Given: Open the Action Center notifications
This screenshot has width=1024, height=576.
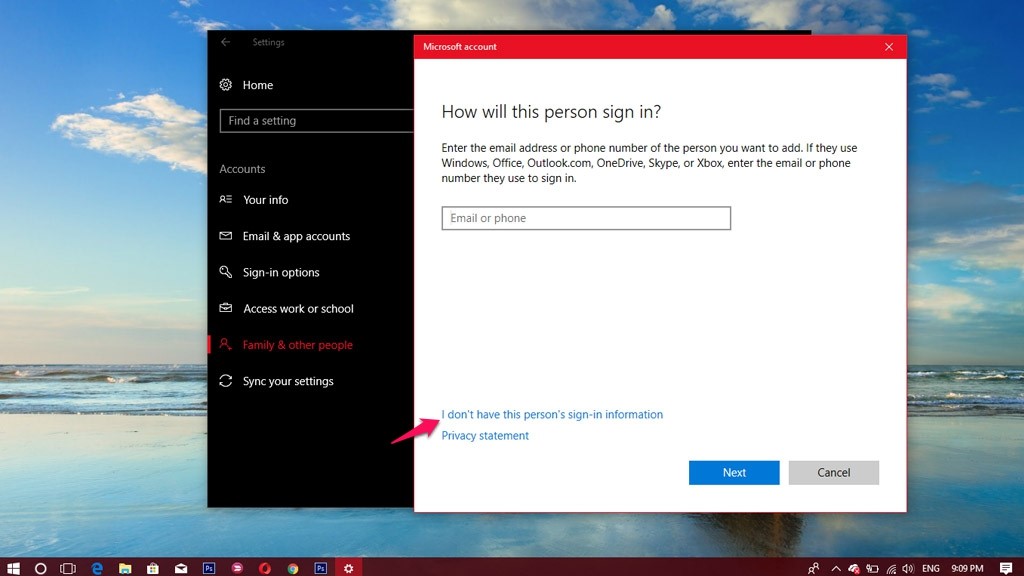Looking at the screenshot, I should click(1006, 568).
